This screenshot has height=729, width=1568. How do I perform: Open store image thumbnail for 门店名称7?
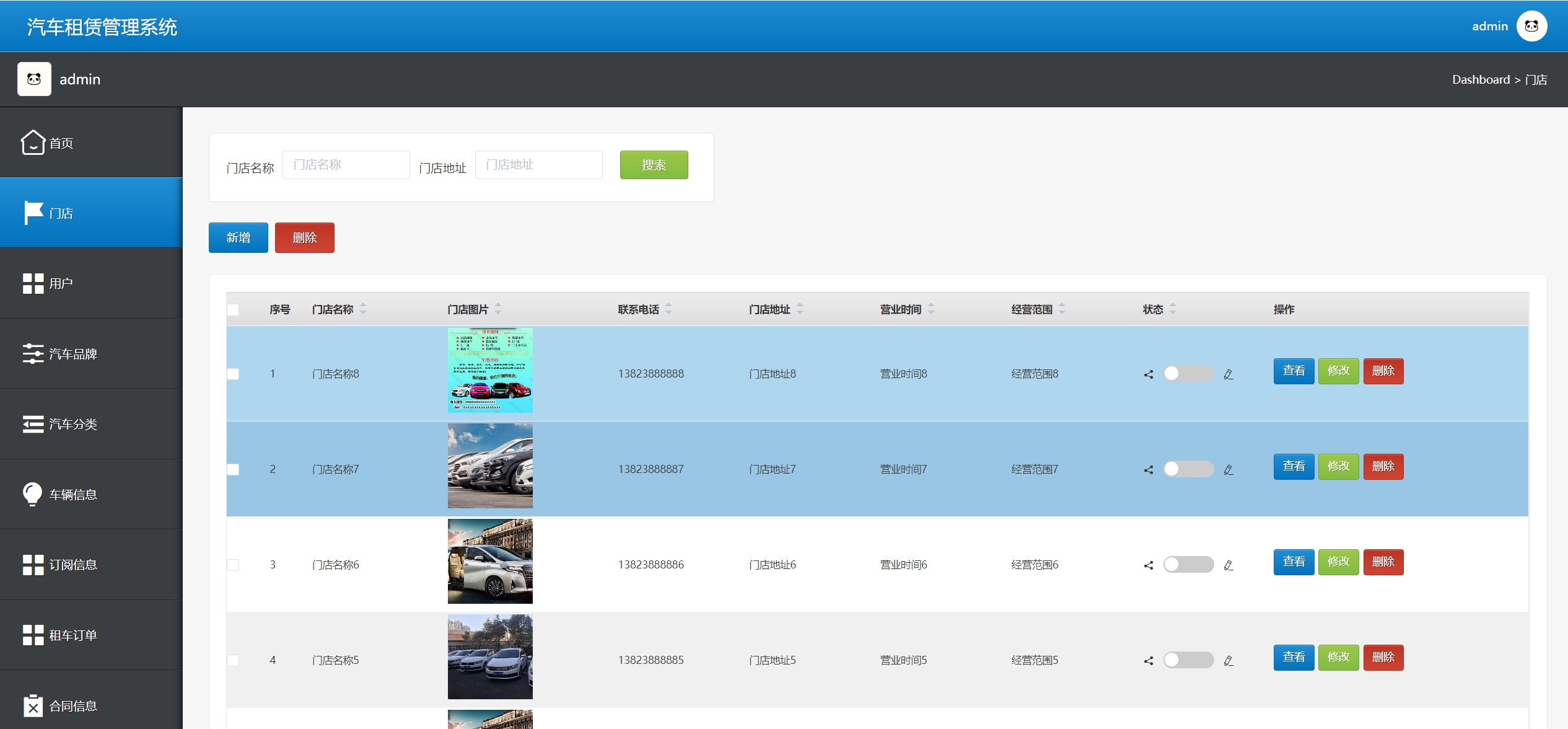point(490,466)
